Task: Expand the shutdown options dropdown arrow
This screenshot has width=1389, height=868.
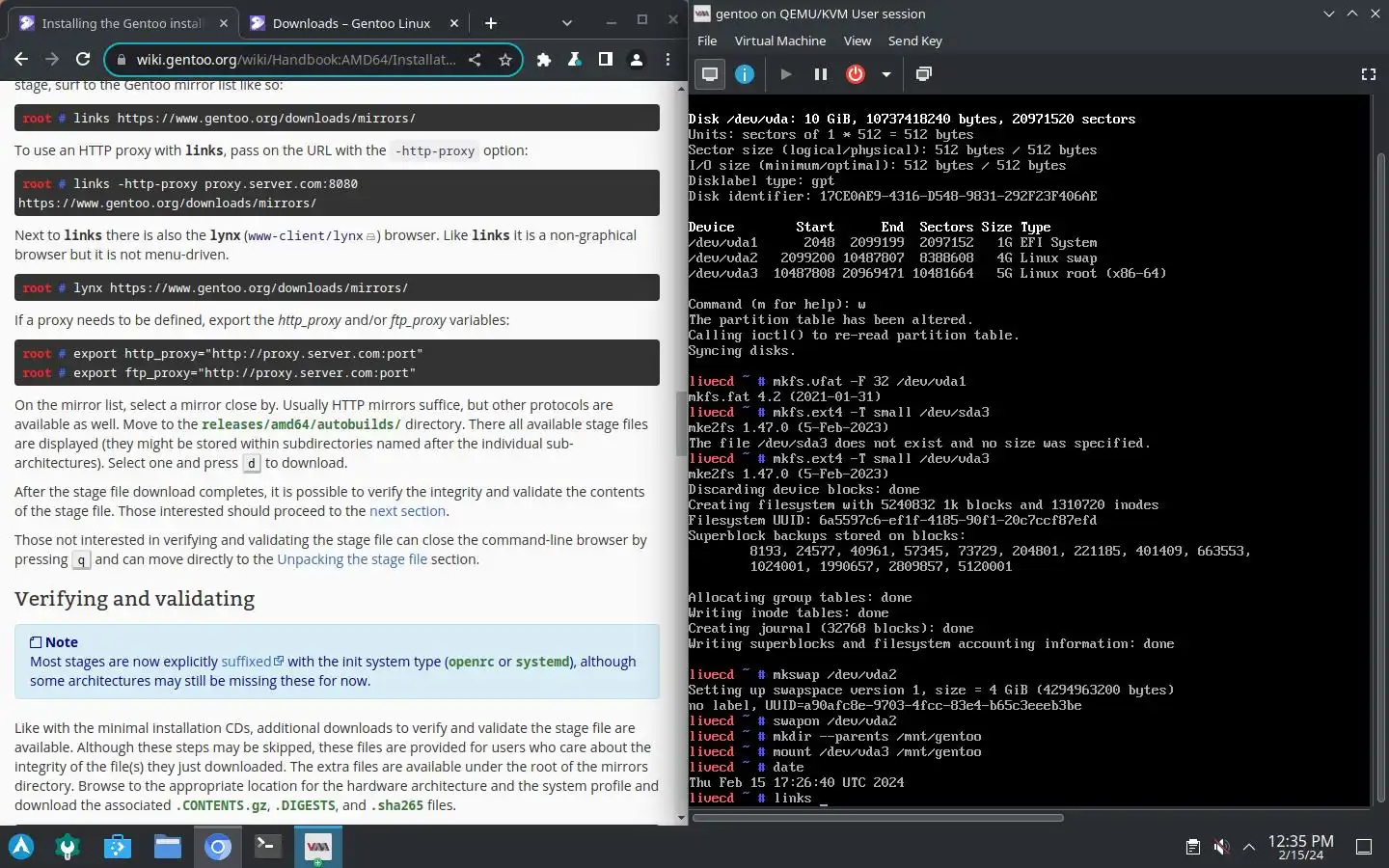Action: (x=885, y=74)
